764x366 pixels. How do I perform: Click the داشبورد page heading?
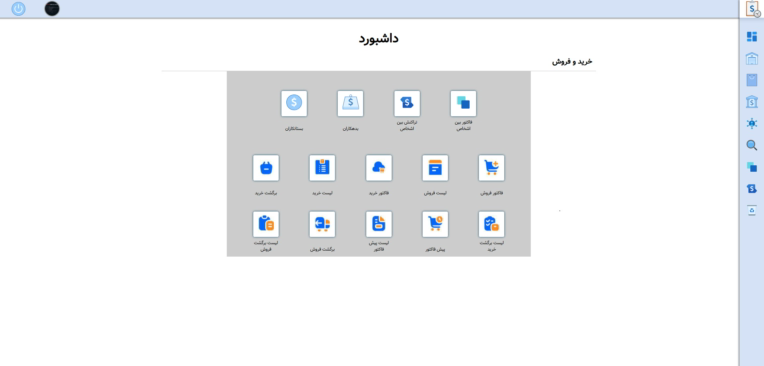click(379, 39)
